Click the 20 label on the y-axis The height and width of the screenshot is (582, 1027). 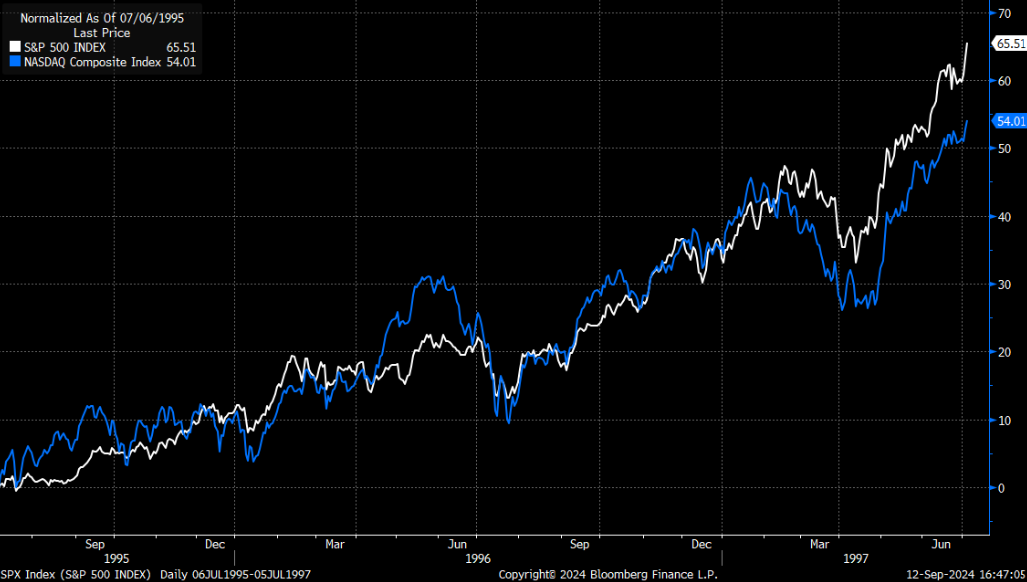(x=1005, y=352)
